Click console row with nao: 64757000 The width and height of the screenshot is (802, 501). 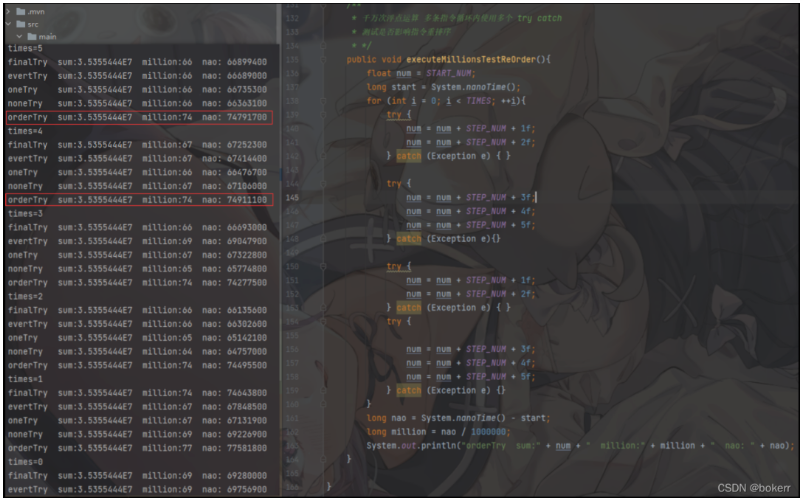[x=137, y=352]
